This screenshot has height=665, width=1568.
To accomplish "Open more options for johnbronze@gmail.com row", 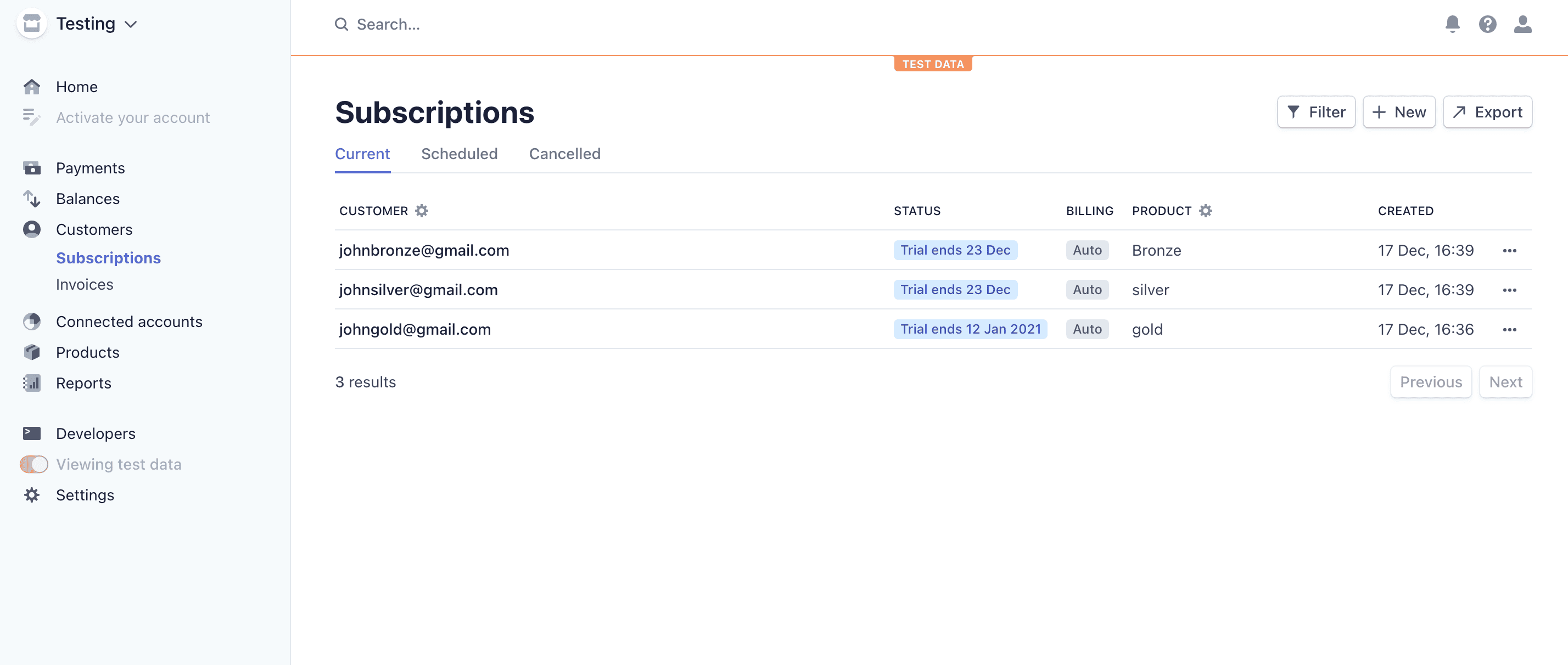I will click(1509, 251).
